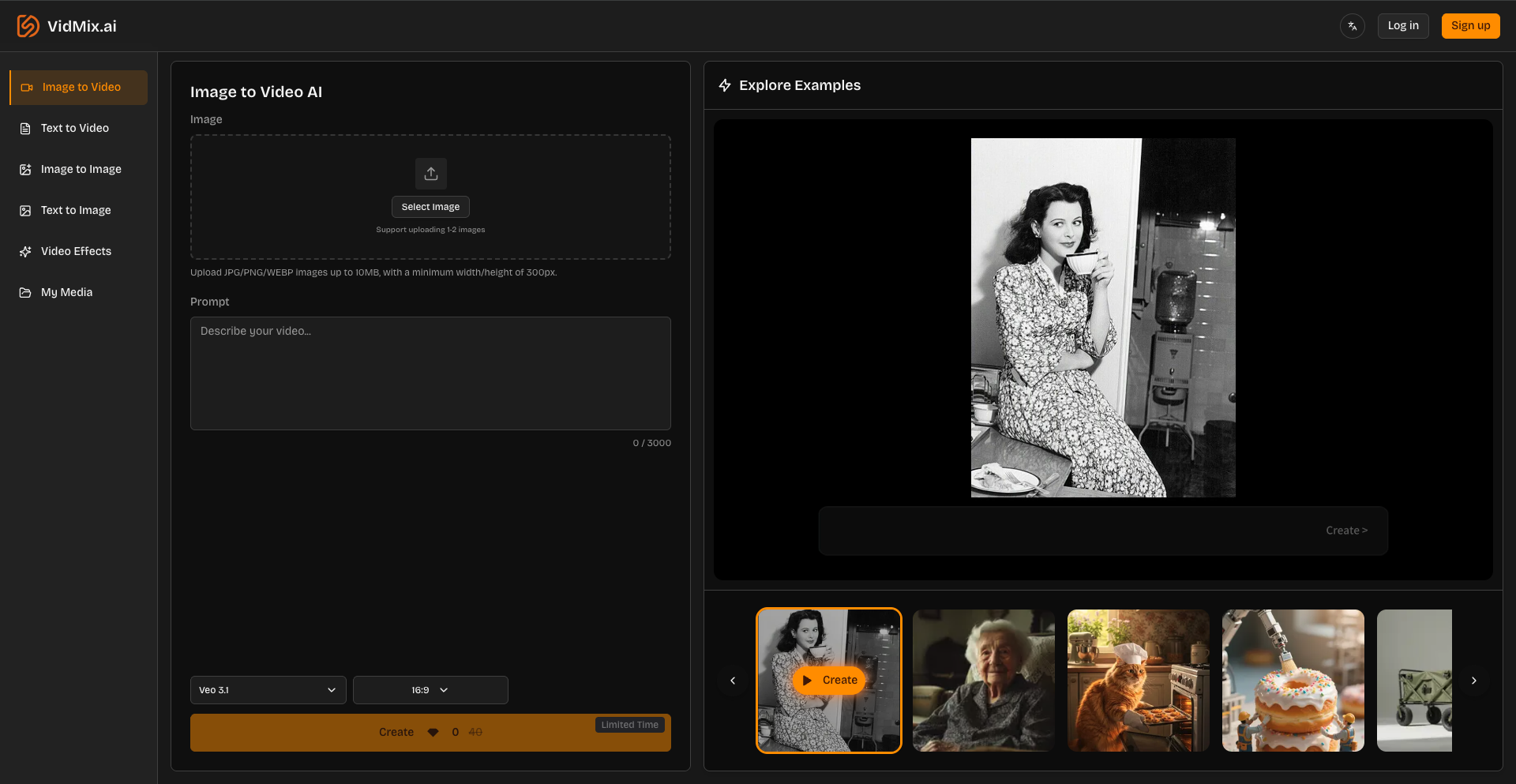This screenshot has width=1516, height=784.
Task: Click the upload arrow icon above Select Image
Action: click(430, 173)
